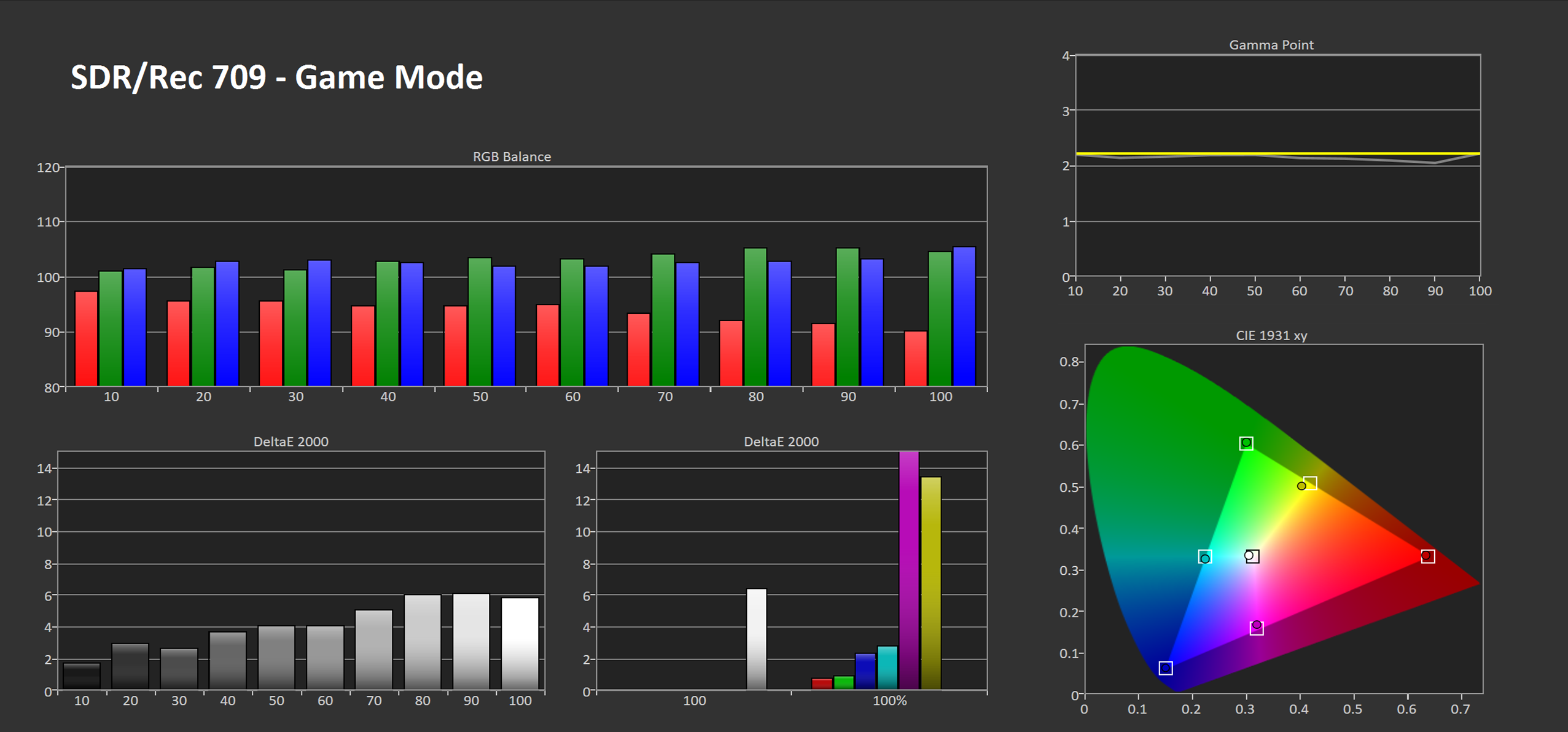Select the red primary marker on CIE chart
1568x732 pixels.
[x=1427, y=556]
